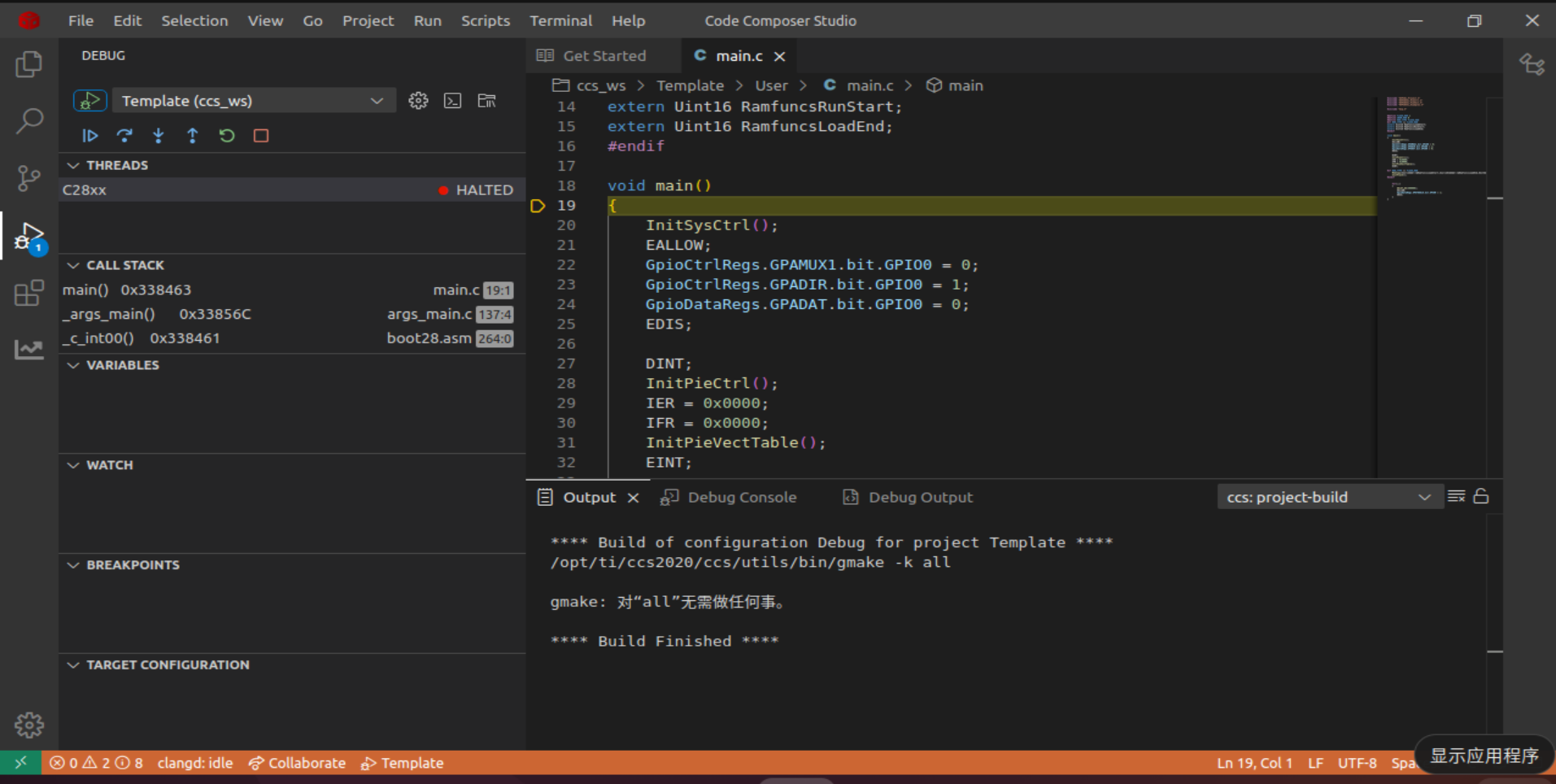Open the Help menu

(x=628, y=20)
